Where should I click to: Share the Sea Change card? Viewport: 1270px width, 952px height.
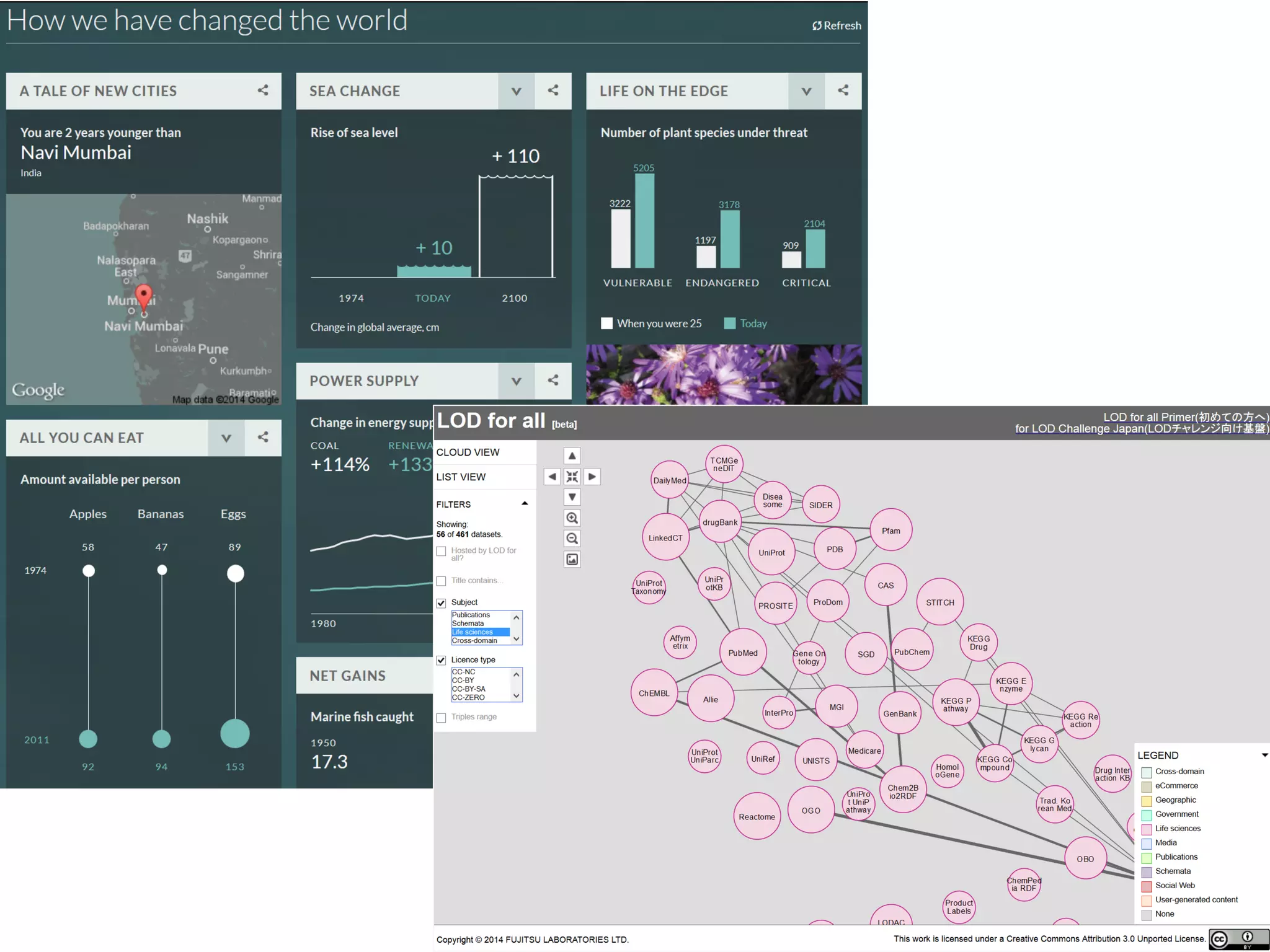click(553, 90)
